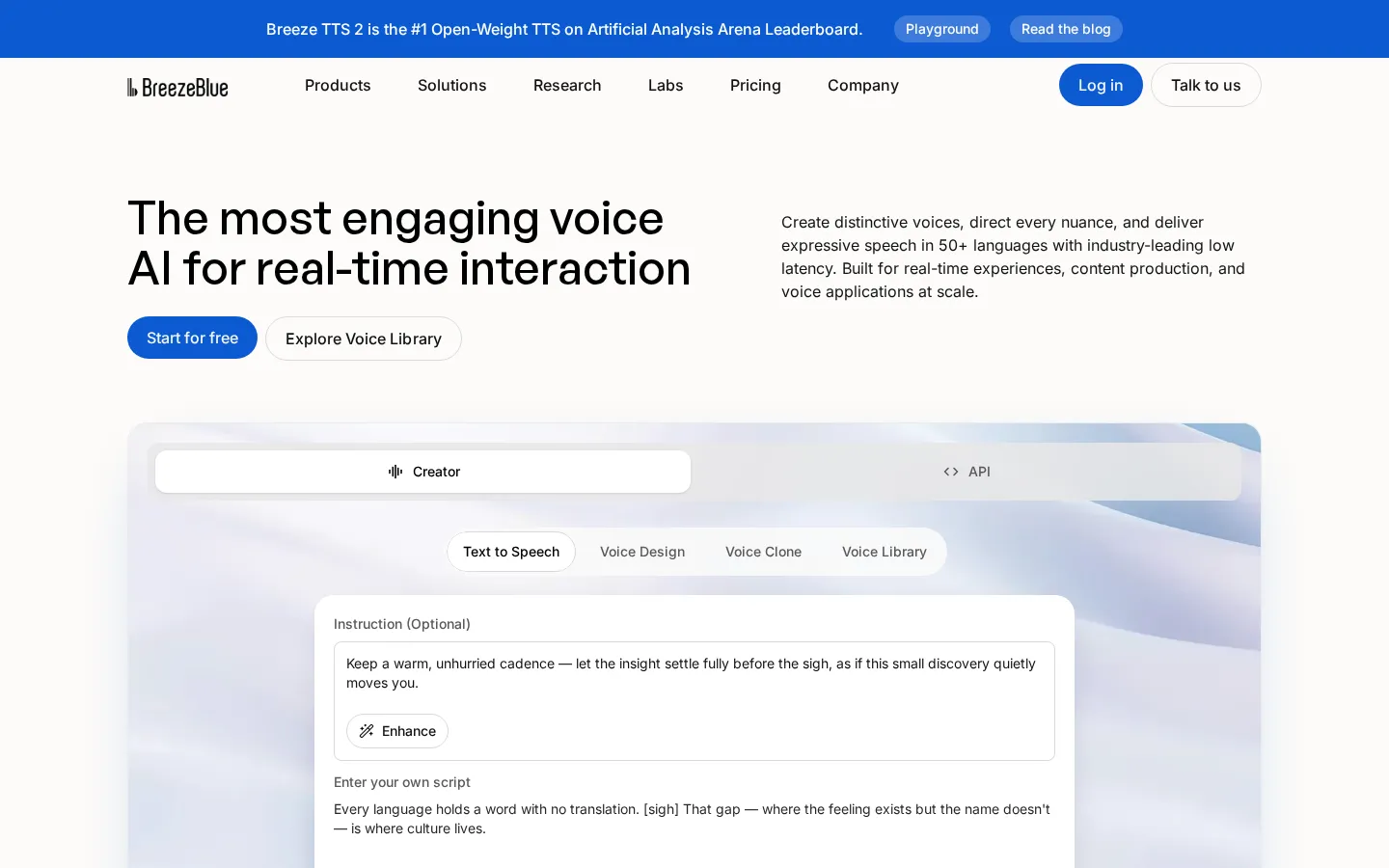This screenshot has width=1389, height=868.
Task: Click the description paragraph starting 'Create distinctive voices'
Action: 1013,257
